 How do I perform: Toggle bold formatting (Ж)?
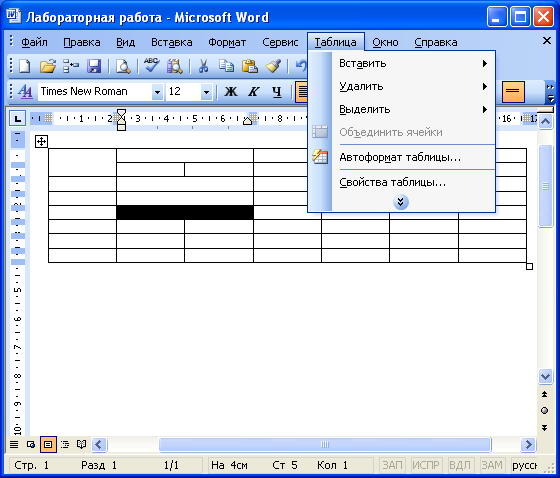click(230, 92)
